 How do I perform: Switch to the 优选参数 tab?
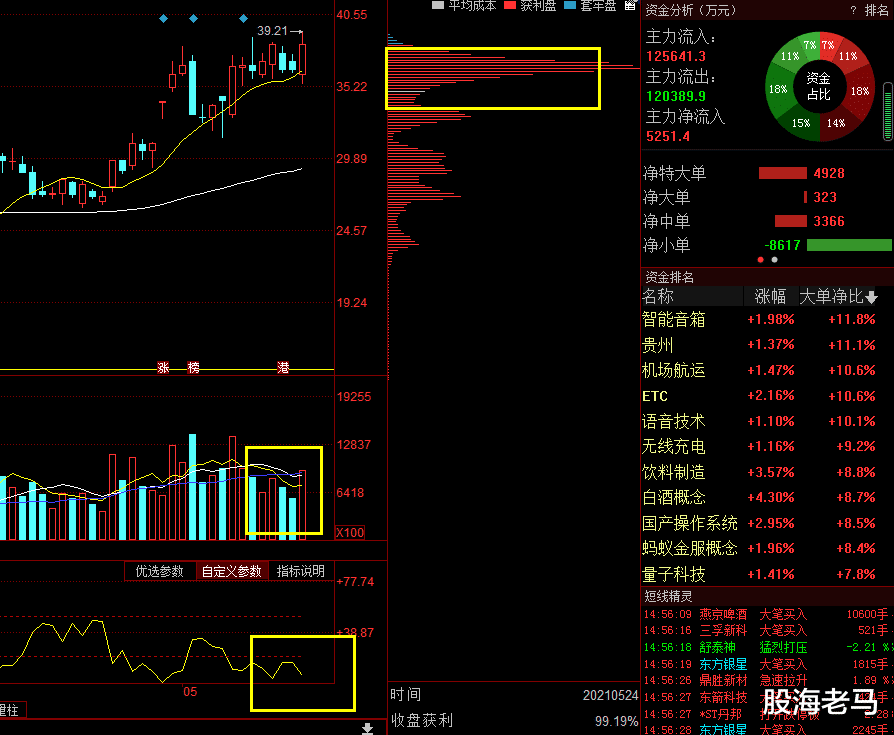click(x=160, y=571)
